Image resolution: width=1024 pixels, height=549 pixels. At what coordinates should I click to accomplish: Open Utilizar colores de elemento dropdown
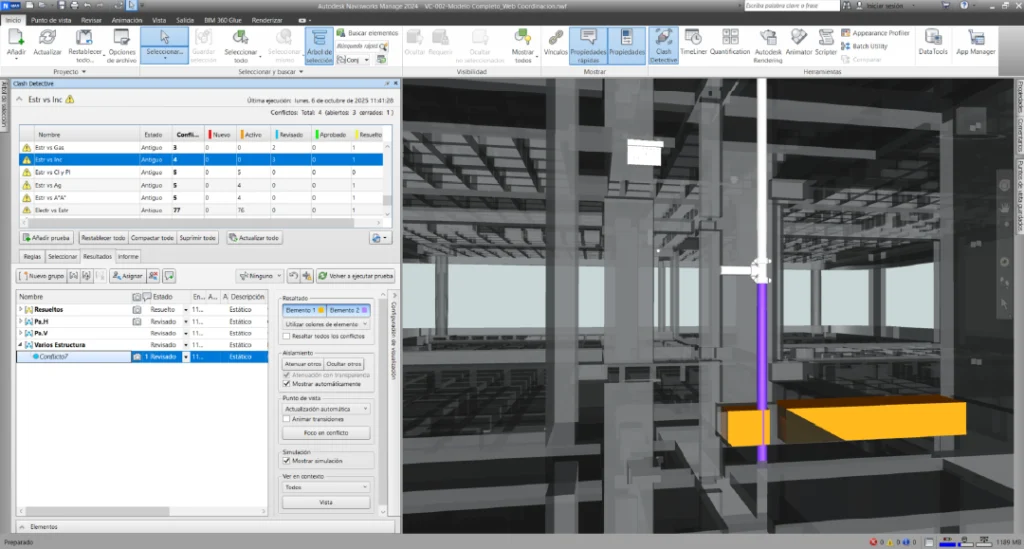tap(326, 324)
